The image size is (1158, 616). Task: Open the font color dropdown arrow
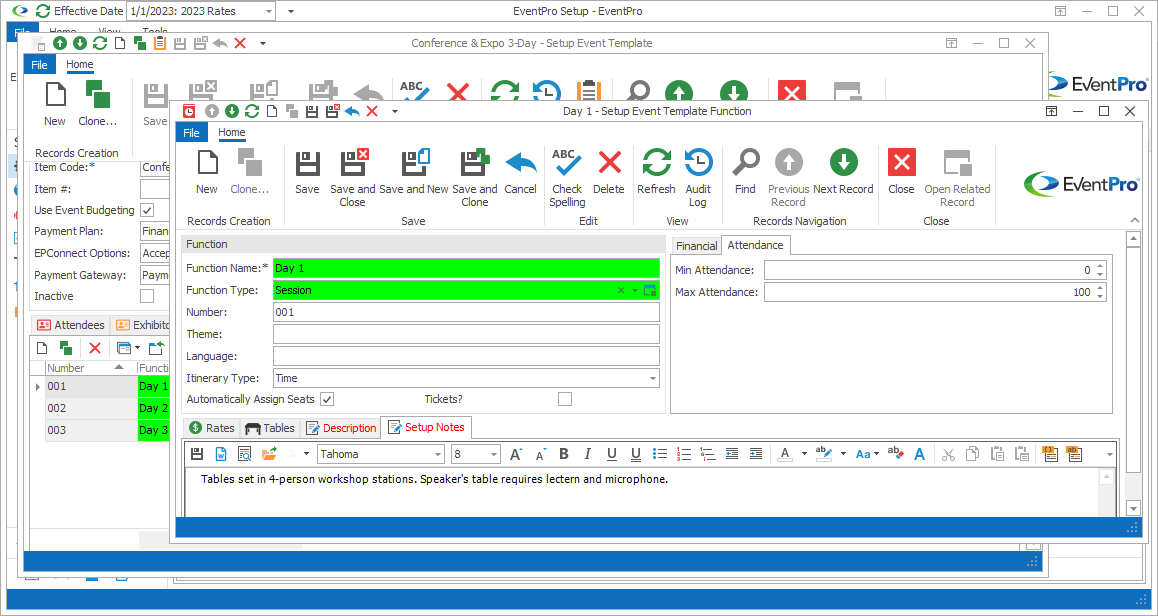804,454
